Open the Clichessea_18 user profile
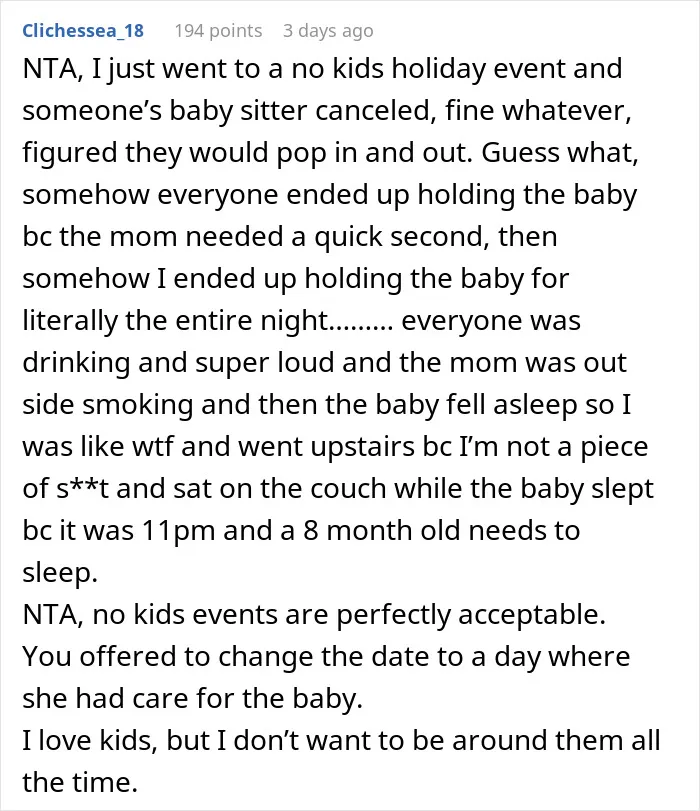 tap(83, 31)
